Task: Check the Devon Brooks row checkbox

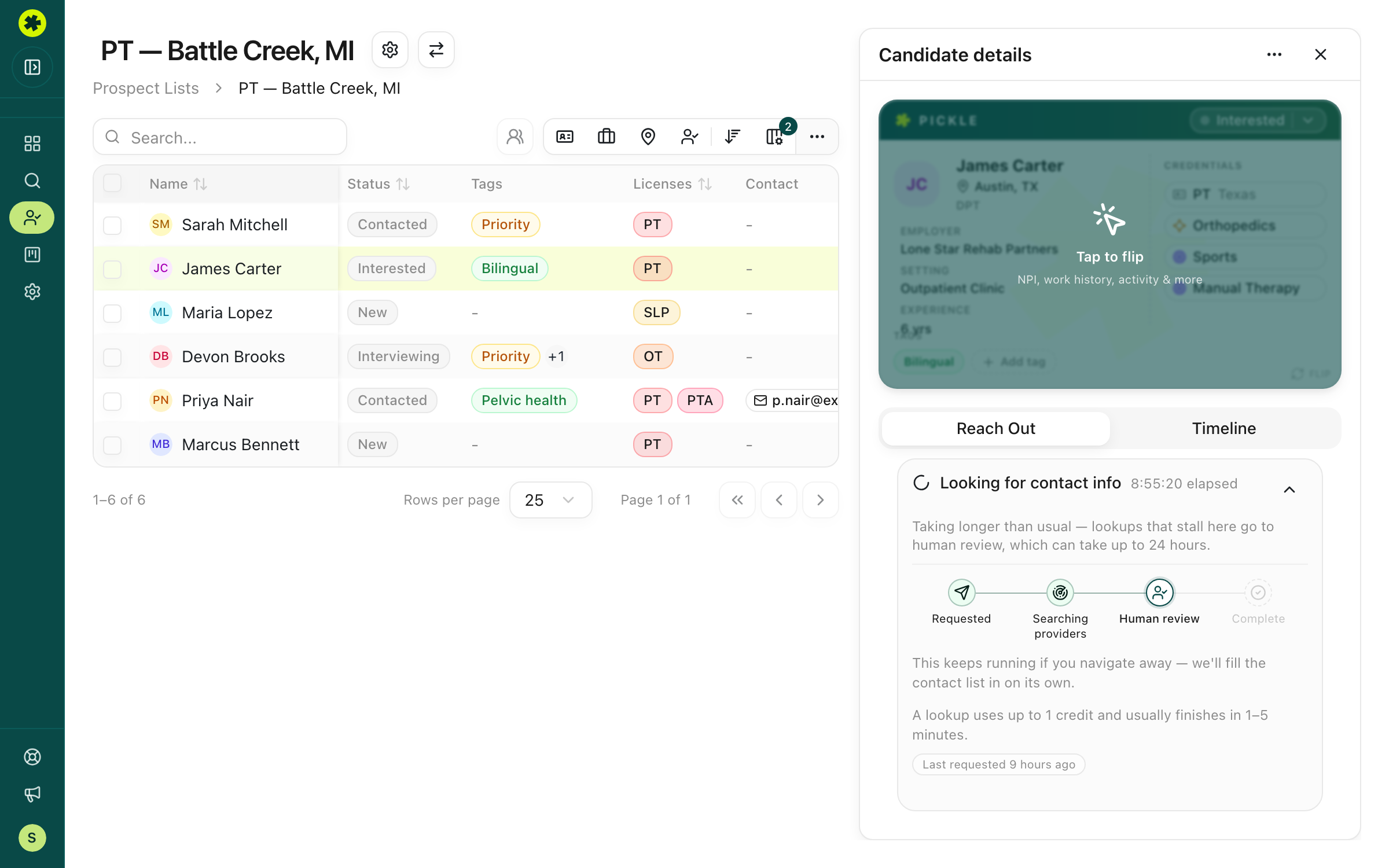Action: pos(112,357)
